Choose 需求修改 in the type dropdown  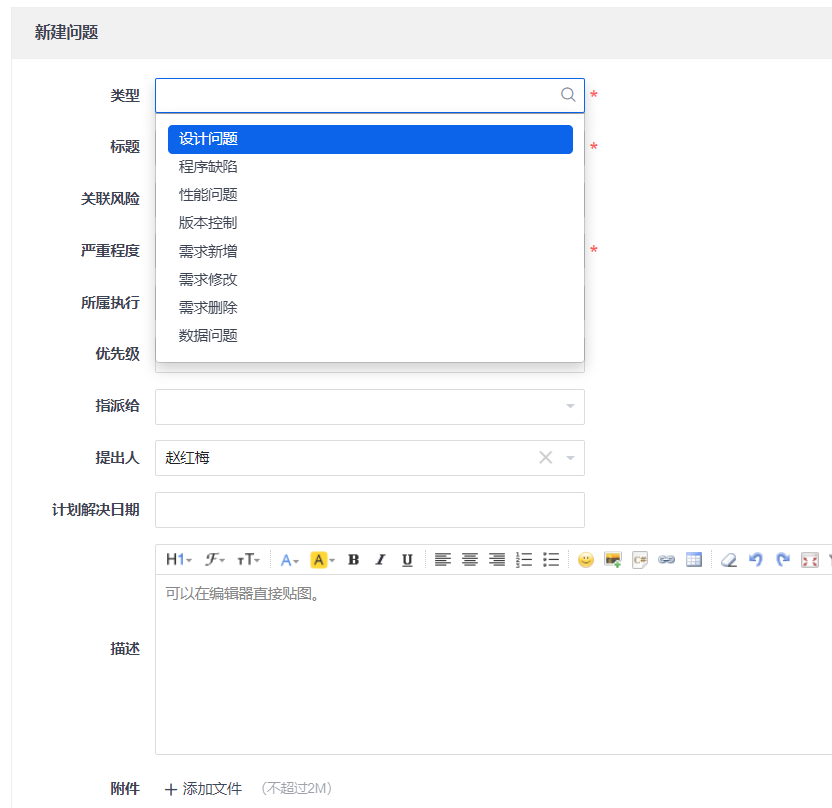pos(208,279)
